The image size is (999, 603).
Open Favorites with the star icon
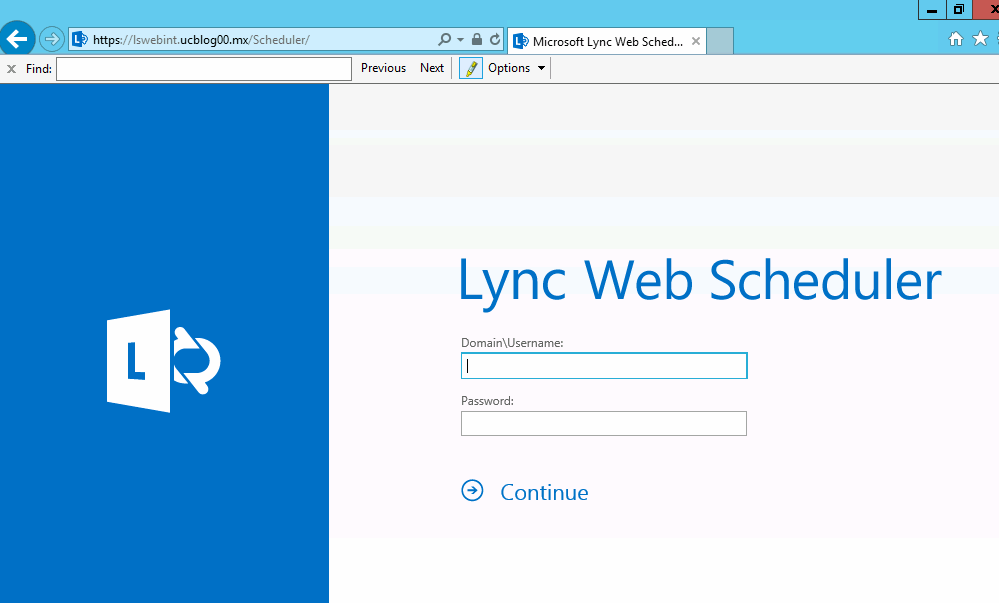point(980,39)
